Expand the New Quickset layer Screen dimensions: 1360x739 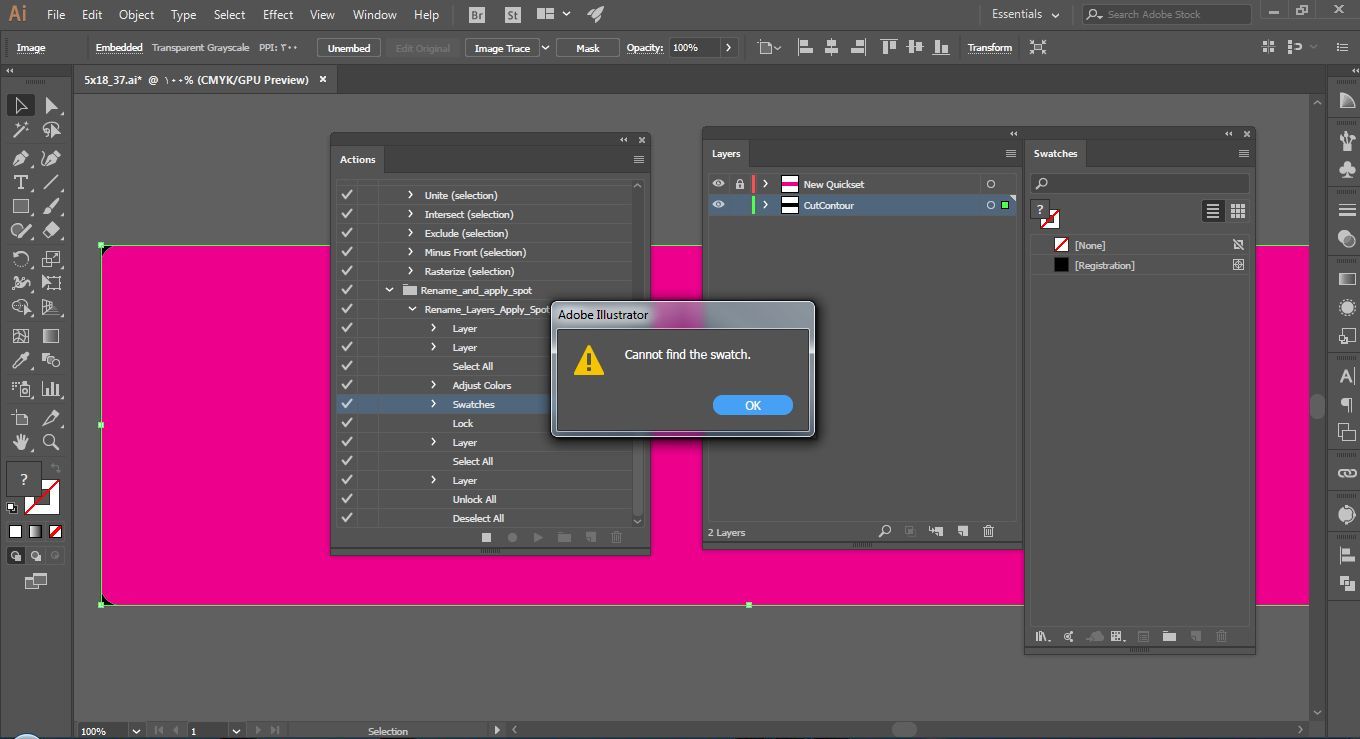tap(766, 184)
